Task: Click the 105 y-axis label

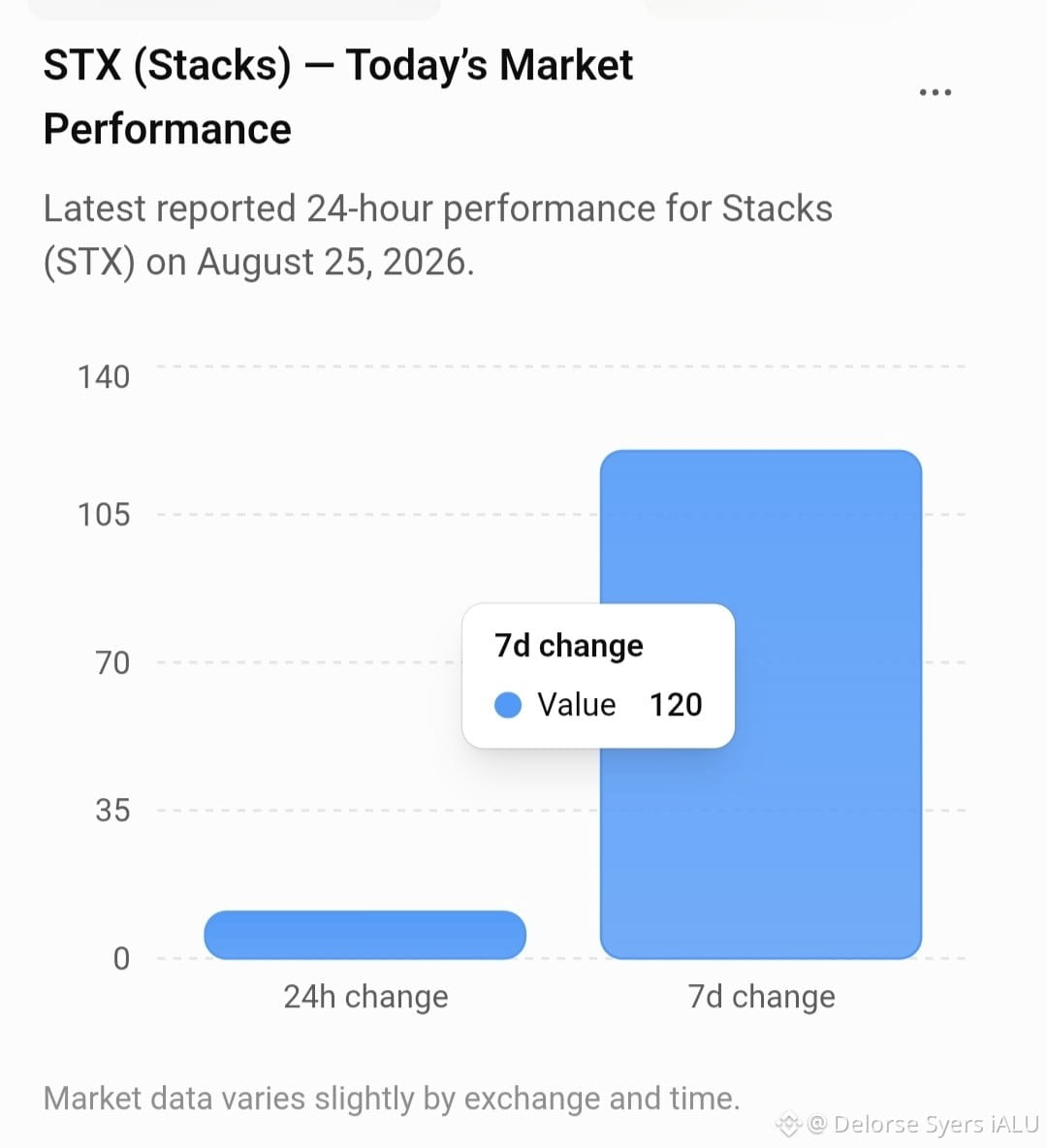Action: coord(103,515)
